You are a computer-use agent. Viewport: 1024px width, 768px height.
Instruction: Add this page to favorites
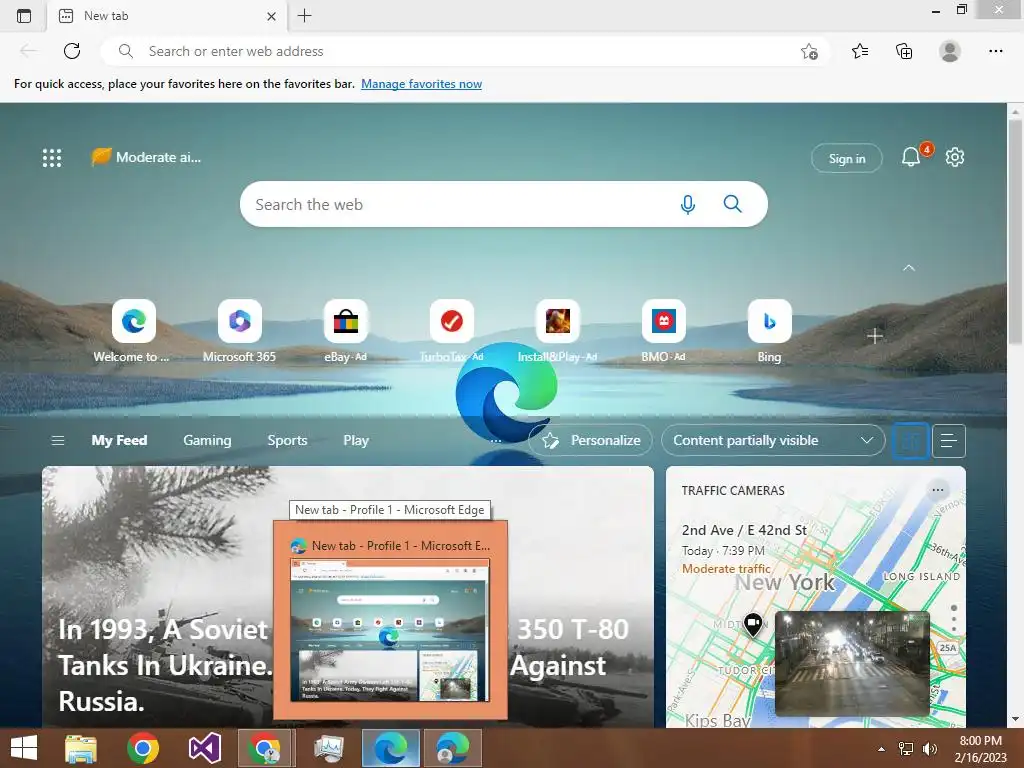click(809, 52)
